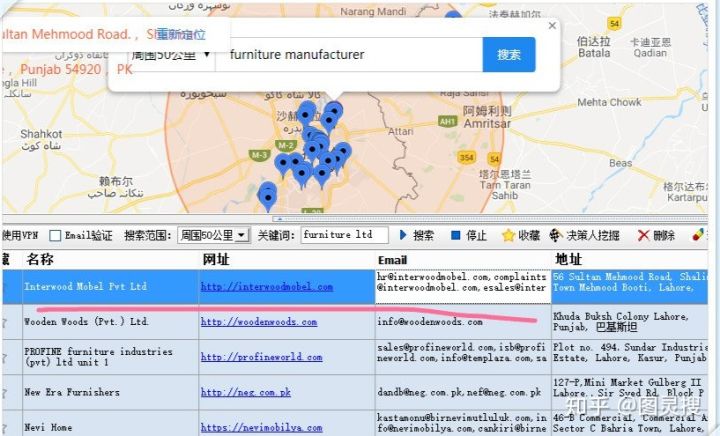Sort by the 名称 column header
Viewport: 720px width, 436px height.
[110, 259]
